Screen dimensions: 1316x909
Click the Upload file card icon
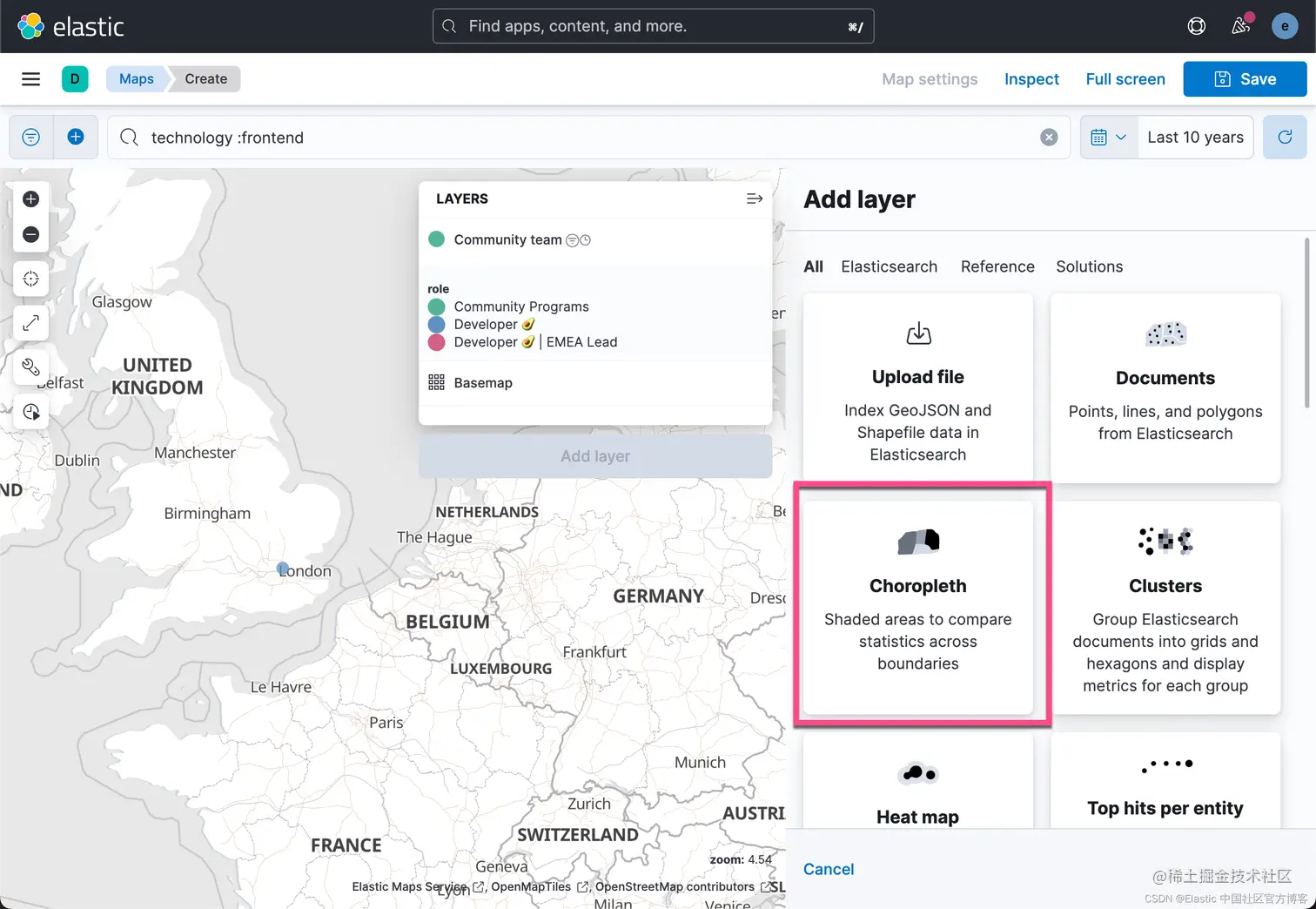[x=918, y=333]
